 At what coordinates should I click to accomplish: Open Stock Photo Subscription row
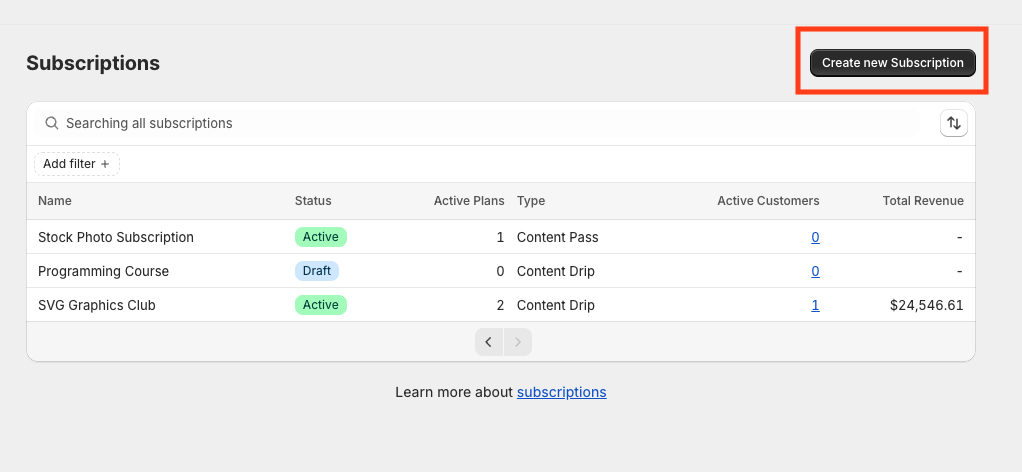point(116,237)
